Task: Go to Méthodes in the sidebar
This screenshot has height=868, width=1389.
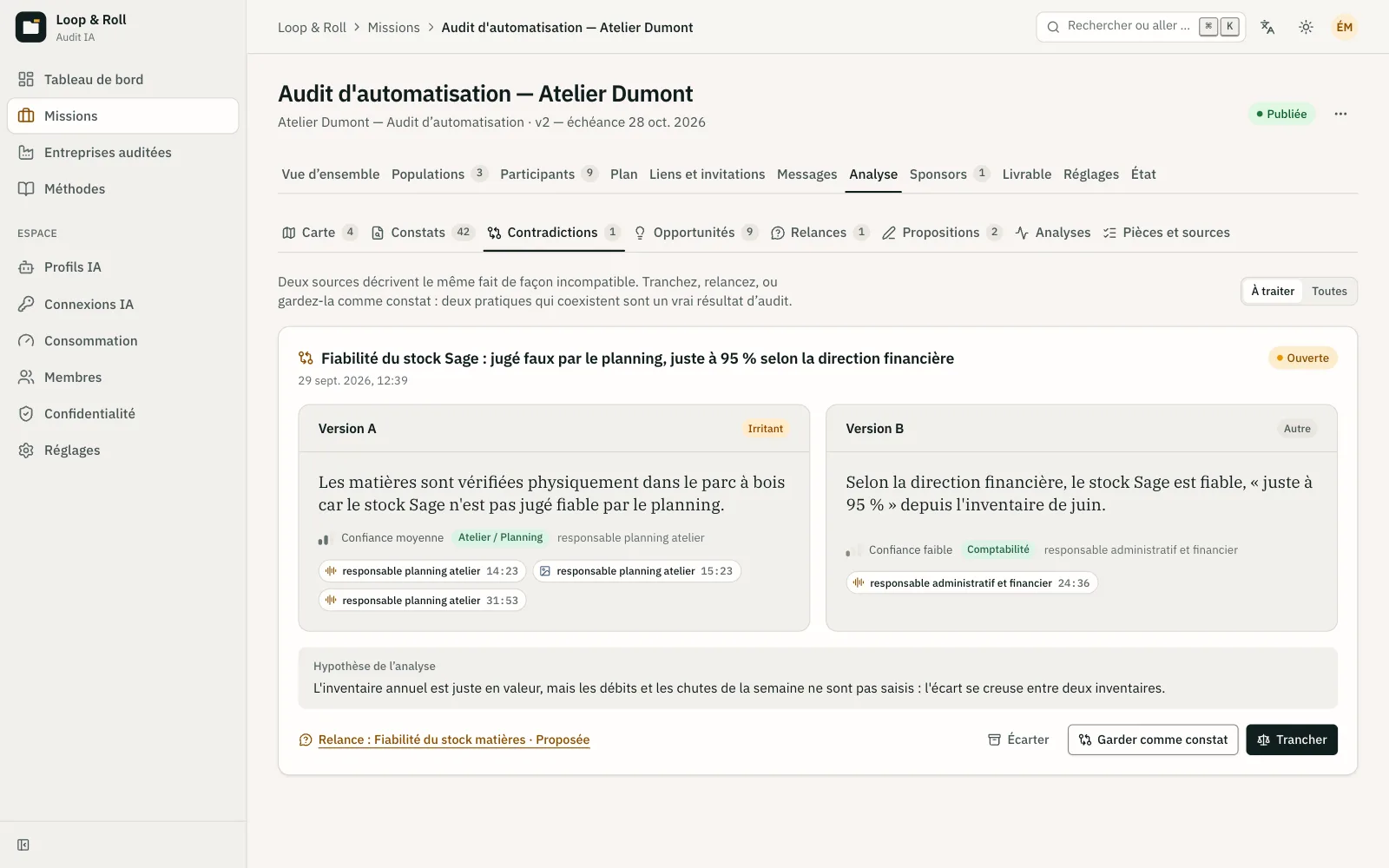Action: 122,188
